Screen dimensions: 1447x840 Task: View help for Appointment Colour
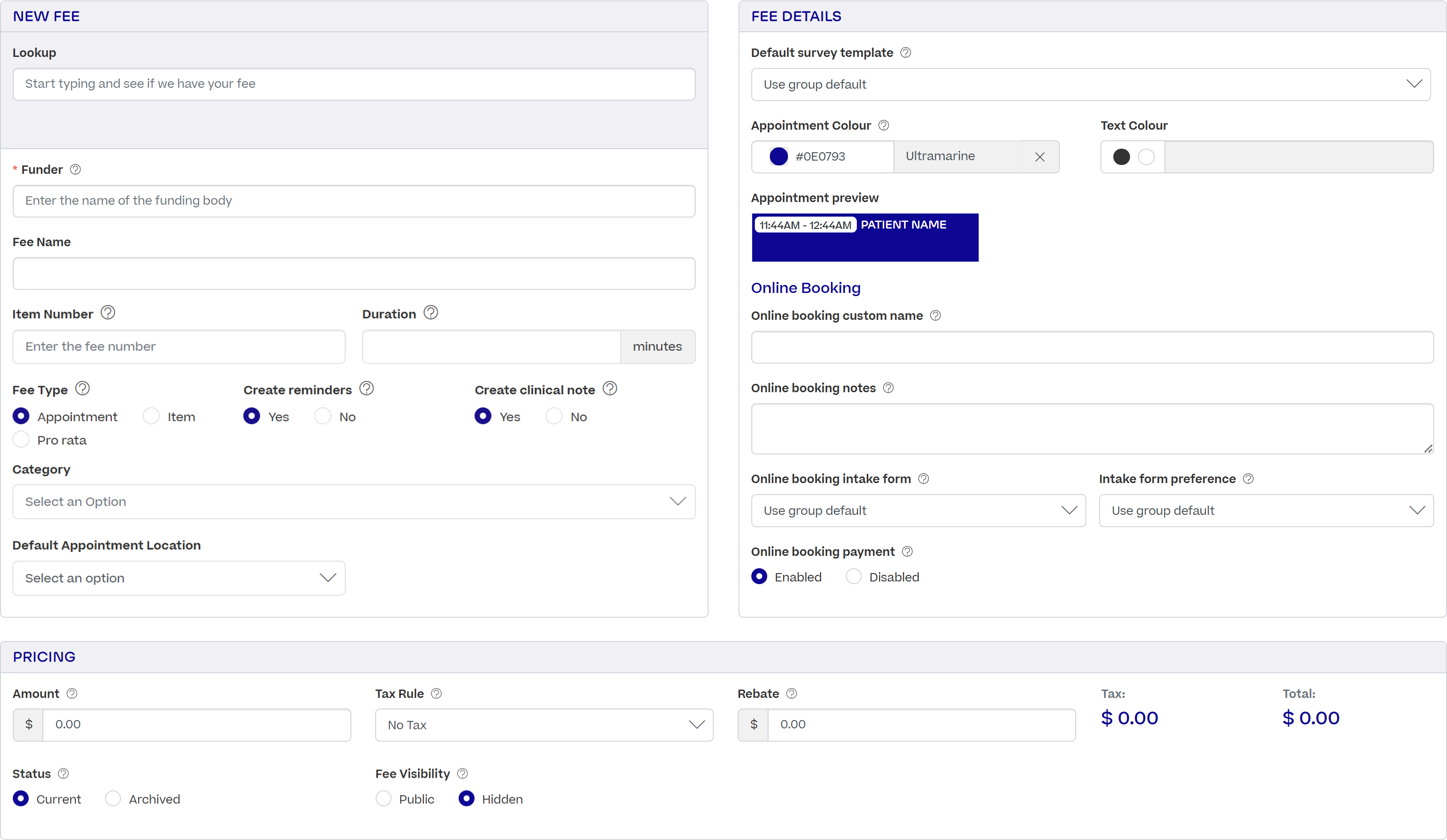pyautogui.click(x=883, y=125)
